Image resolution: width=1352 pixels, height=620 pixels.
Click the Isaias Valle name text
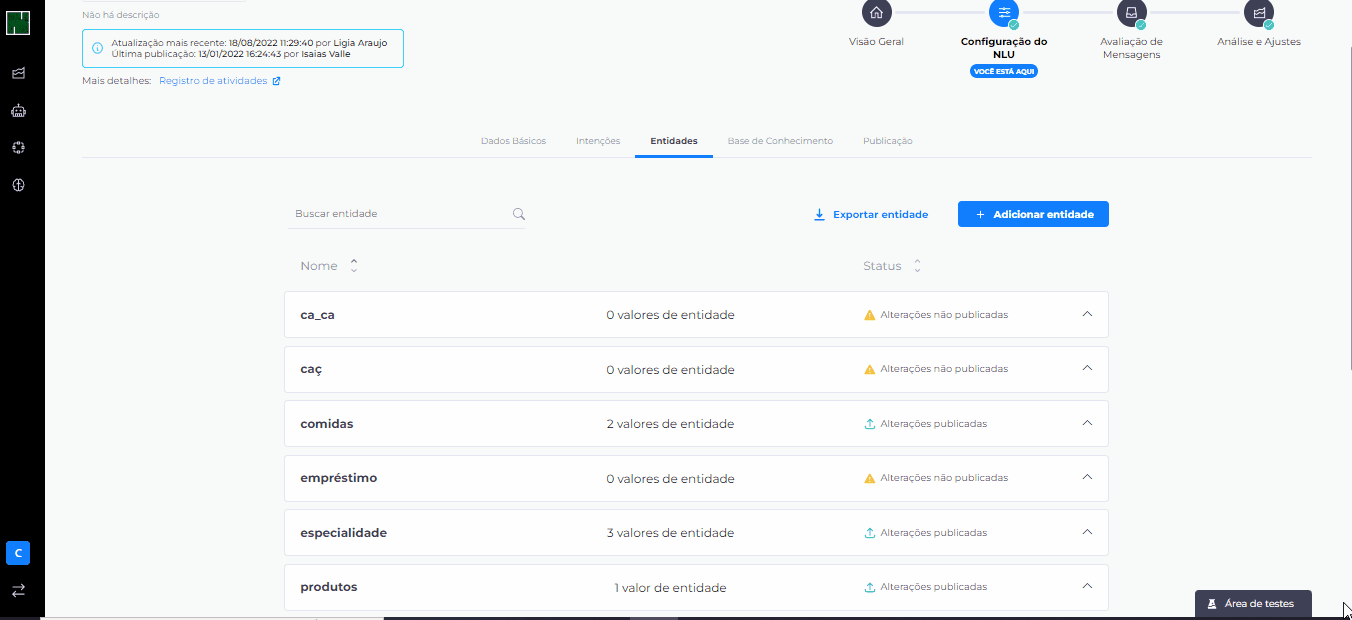click(x=326, y=54)
